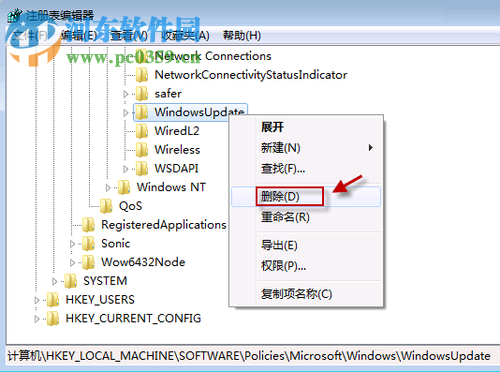Expand the SYSTEM key

click(55, 281)
